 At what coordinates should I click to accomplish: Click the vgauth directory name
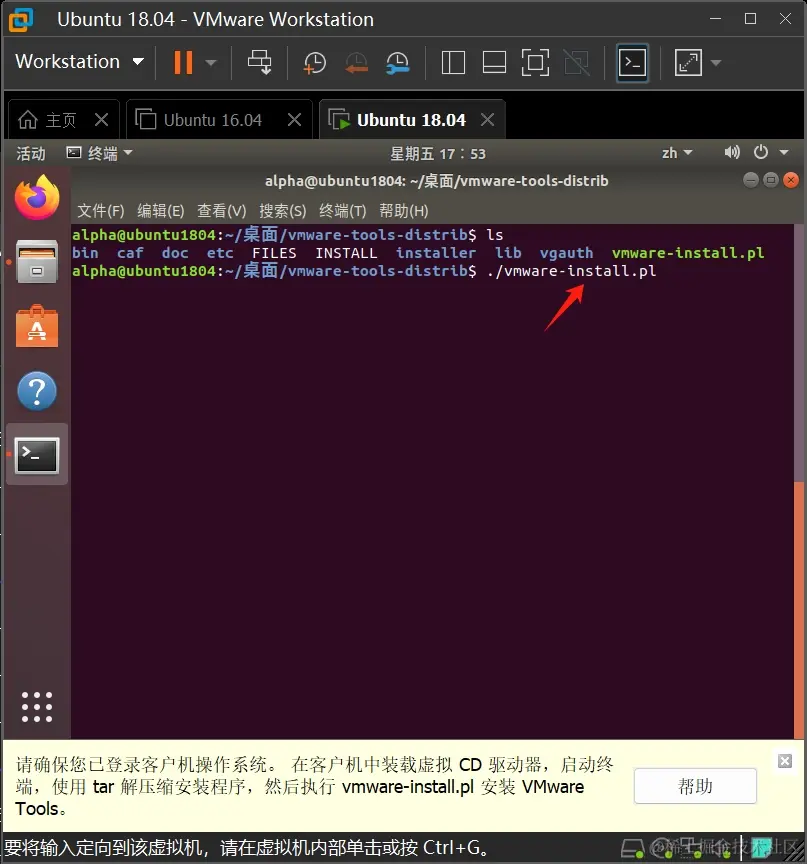566,253
